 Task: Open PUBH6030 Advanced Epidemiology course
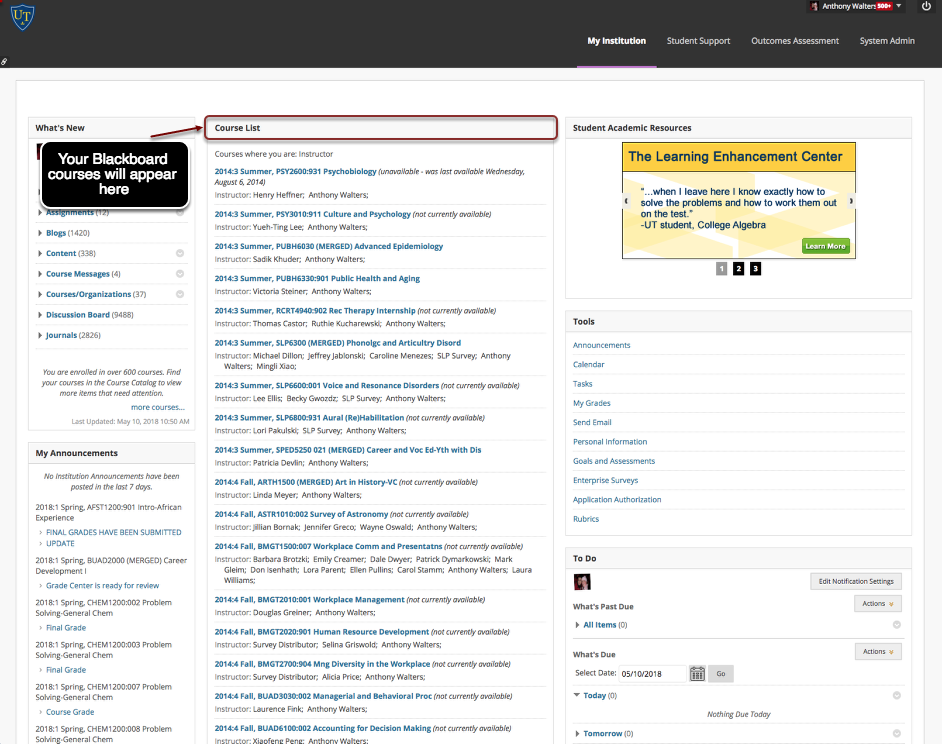click(329, 246)
